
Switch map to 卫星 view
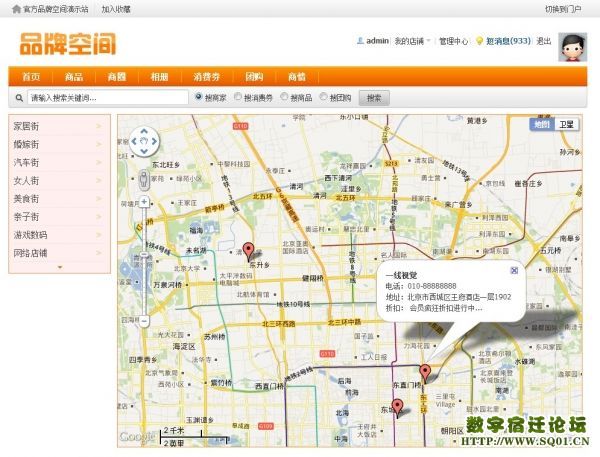pos(567,124)
